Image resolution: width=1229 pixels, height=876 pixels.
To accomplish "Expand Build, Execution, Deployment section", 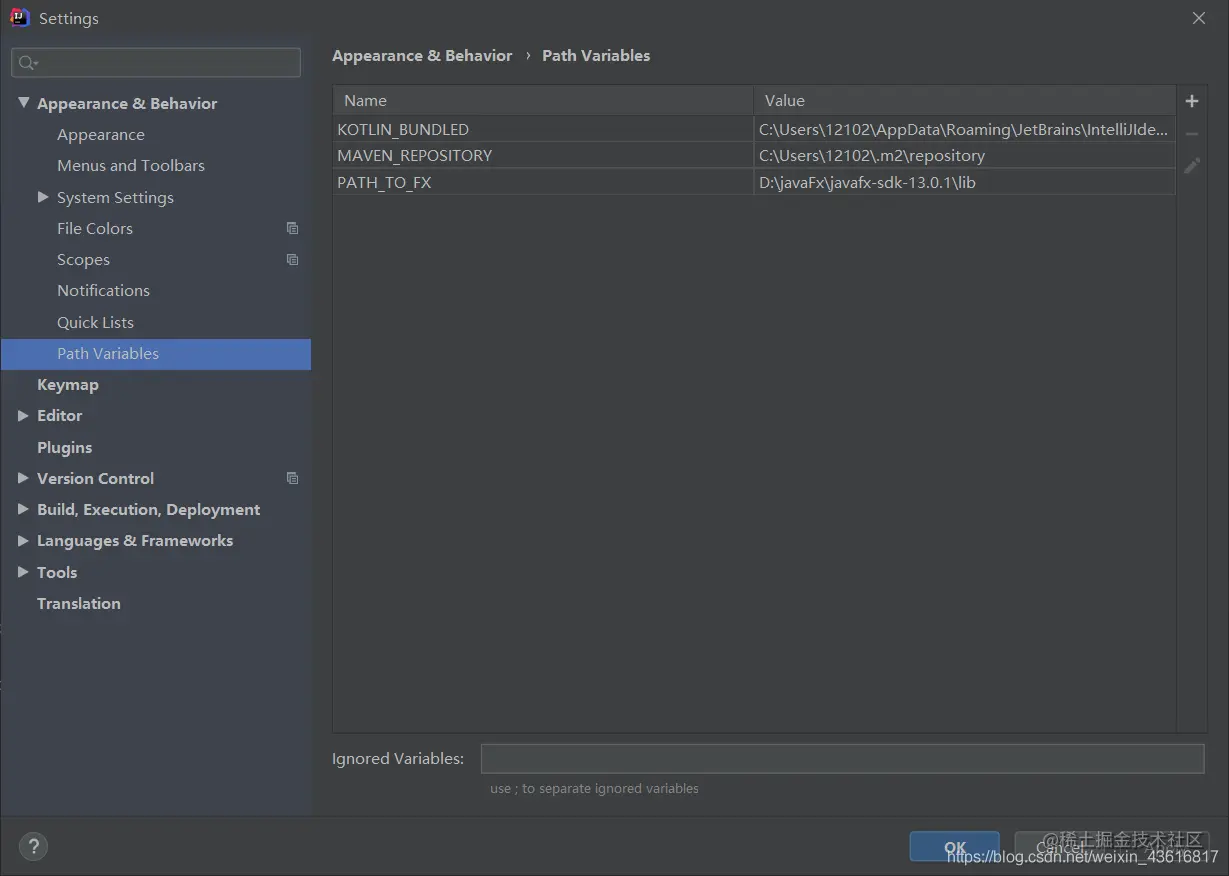I will [x=23, y=509].
